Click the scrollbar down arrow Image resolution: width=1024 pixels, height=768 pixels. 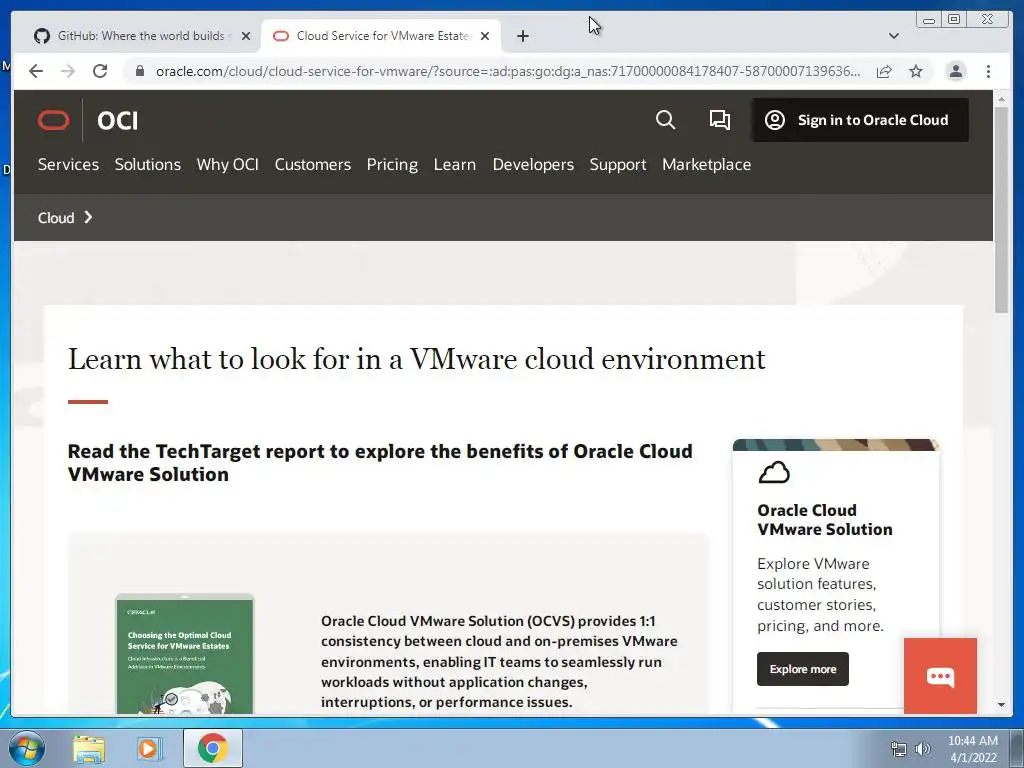tap(1002, 705)
